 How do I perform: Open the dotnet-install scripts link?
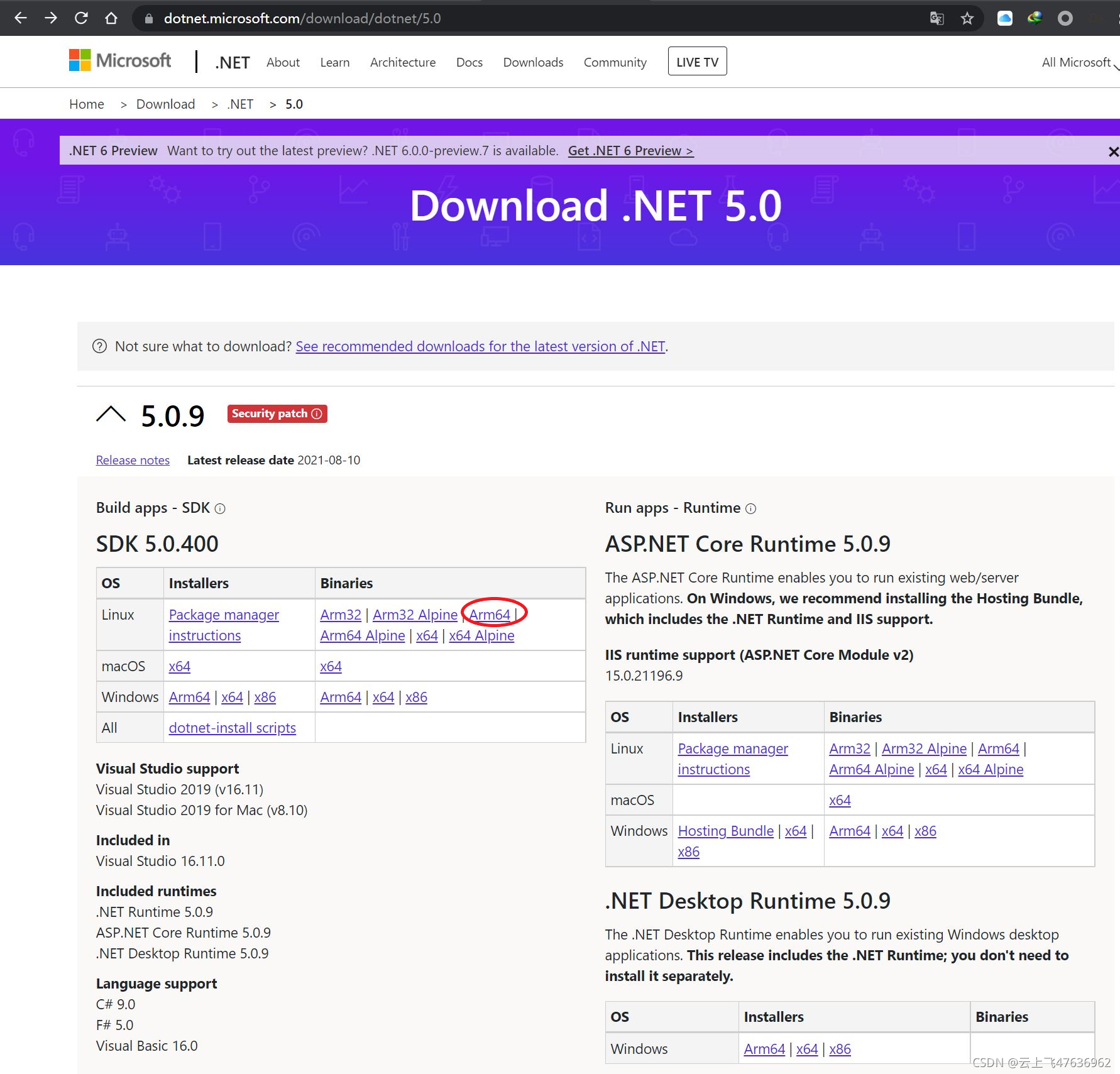233,728
